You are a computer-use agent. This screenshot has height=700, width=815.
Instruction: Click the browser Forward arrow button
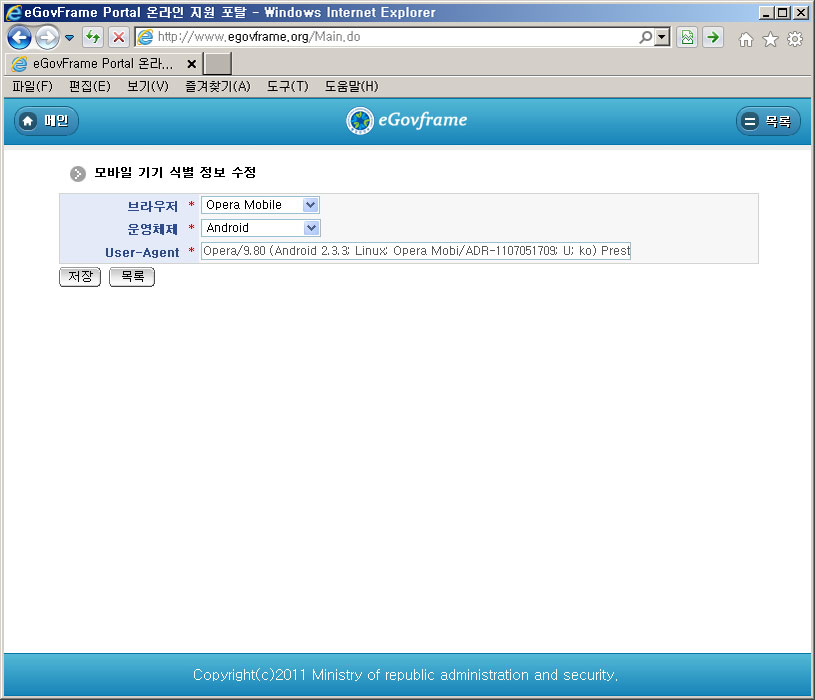(47, 37)
